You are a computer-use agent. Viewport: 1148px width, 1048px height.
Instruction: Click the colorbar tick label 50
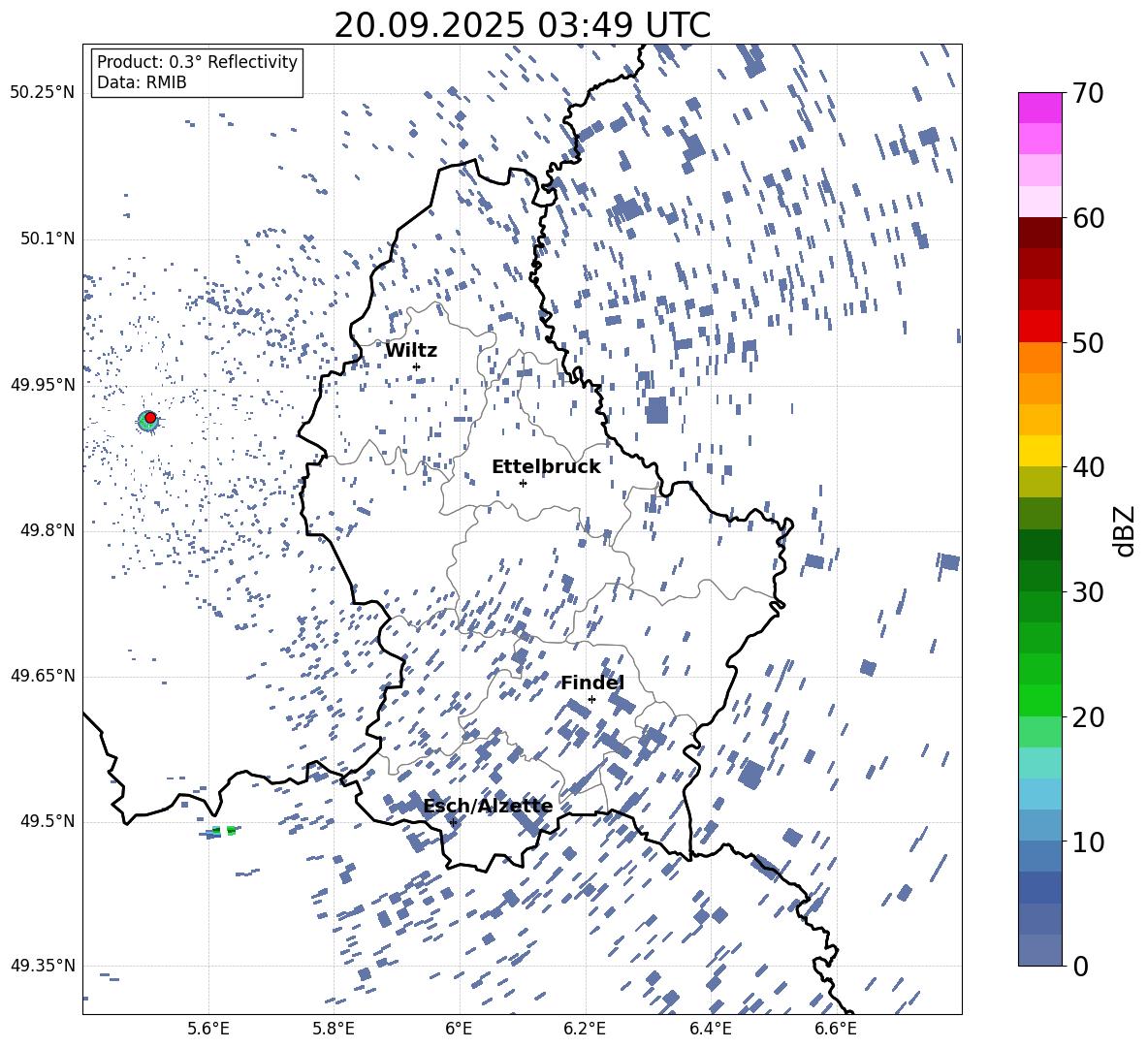pos(1088,342)
